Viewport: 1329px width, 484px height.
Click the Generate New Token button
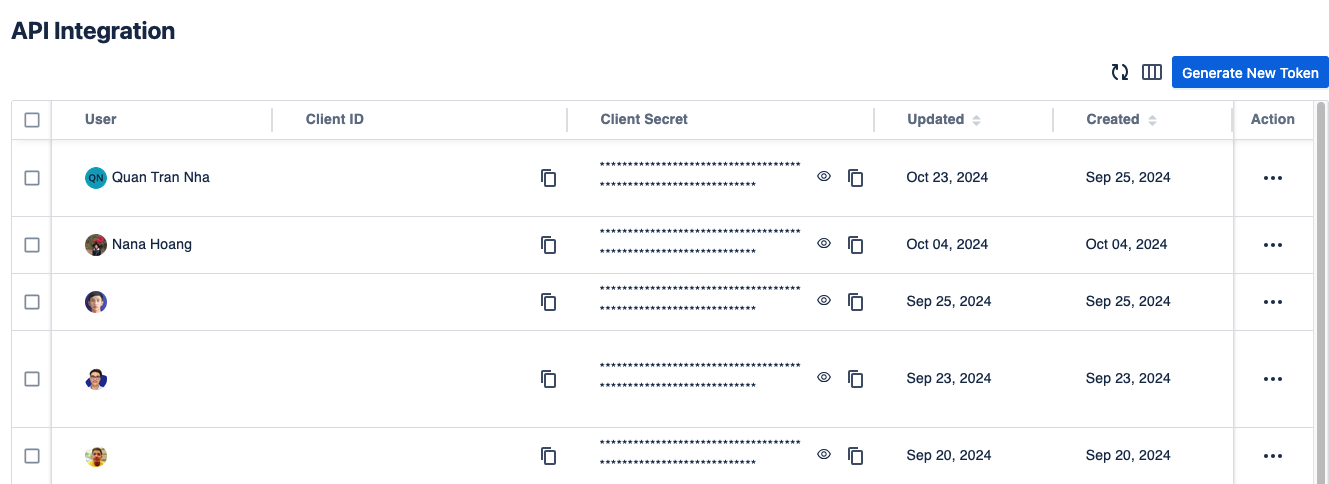click(1250, 73)
